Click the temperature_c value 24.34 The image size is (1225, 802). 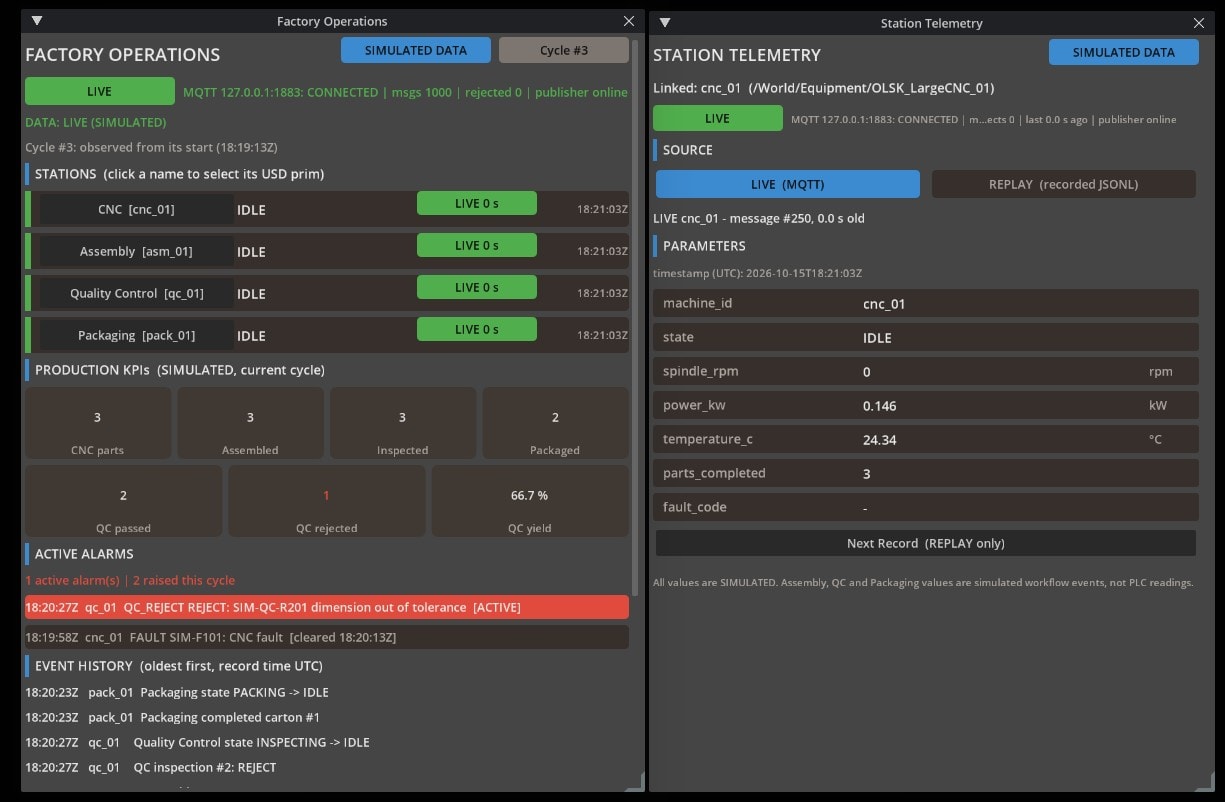pyautogui.click(x=880, y=440)
